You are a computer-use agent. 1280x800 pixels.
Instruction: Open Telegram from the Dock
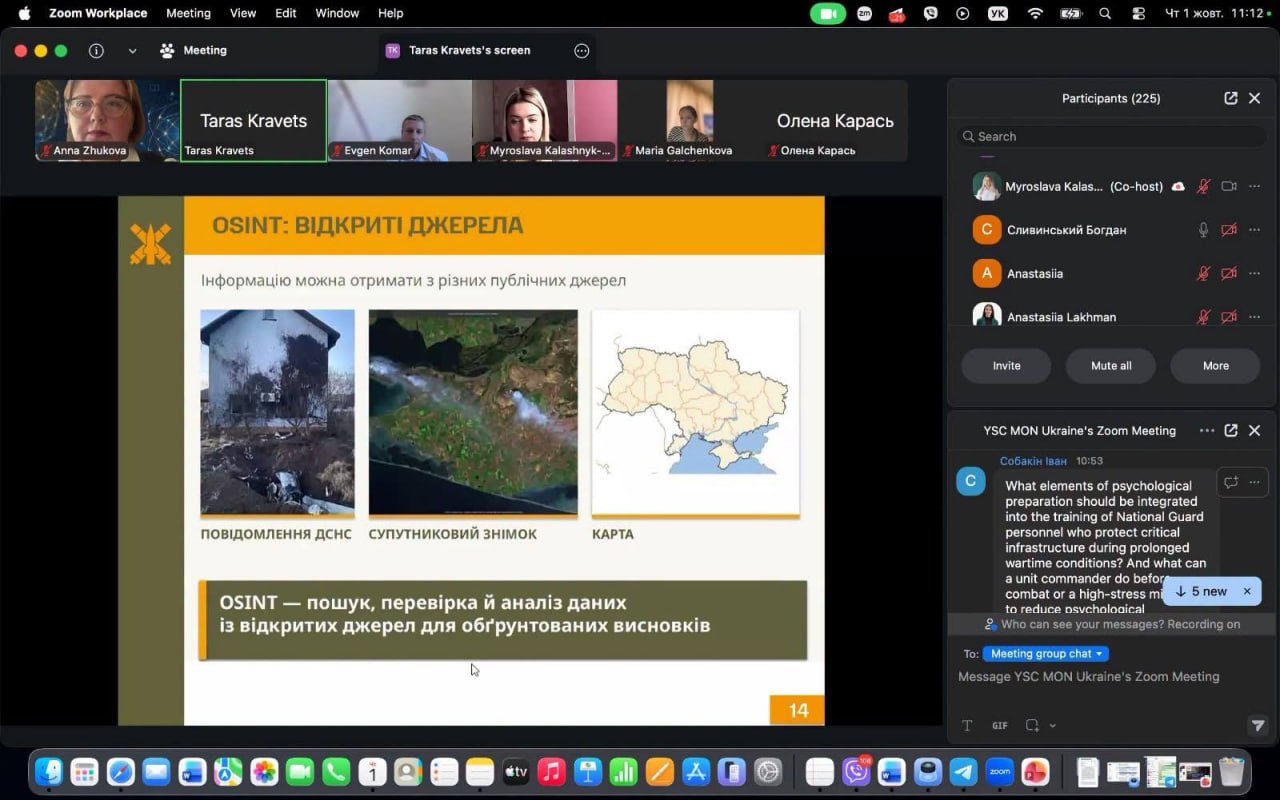click(x=964, y=771)
